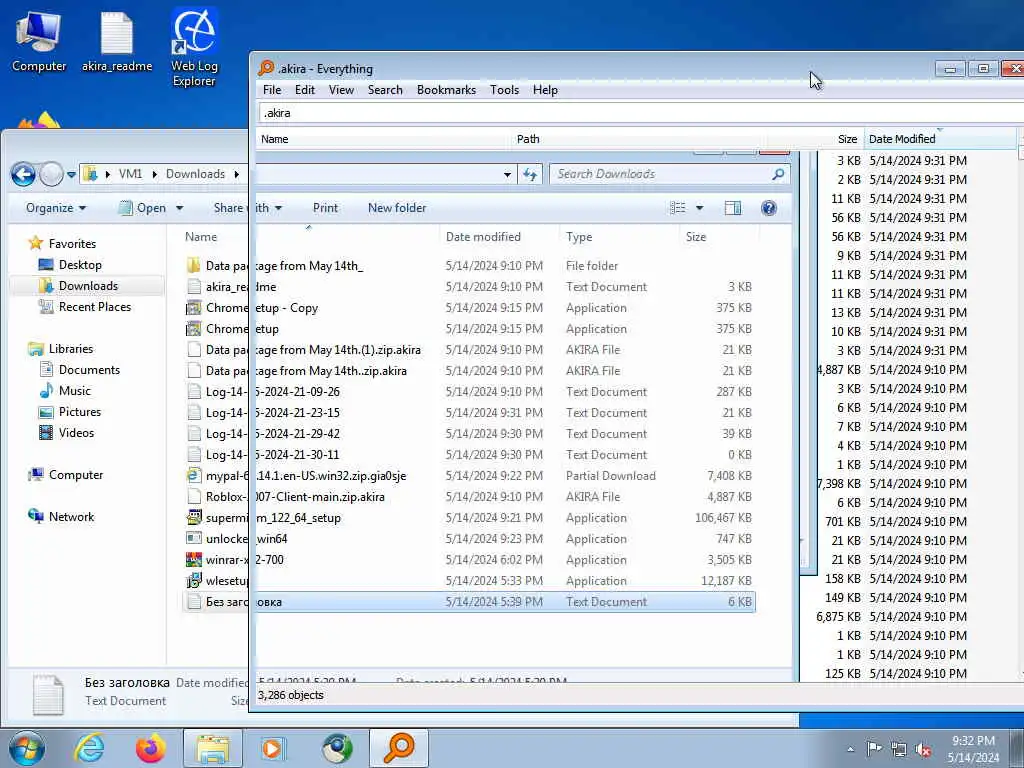Sort Explorer list by Date modified column
1024x768 pixels.
(x=500, y=237)
